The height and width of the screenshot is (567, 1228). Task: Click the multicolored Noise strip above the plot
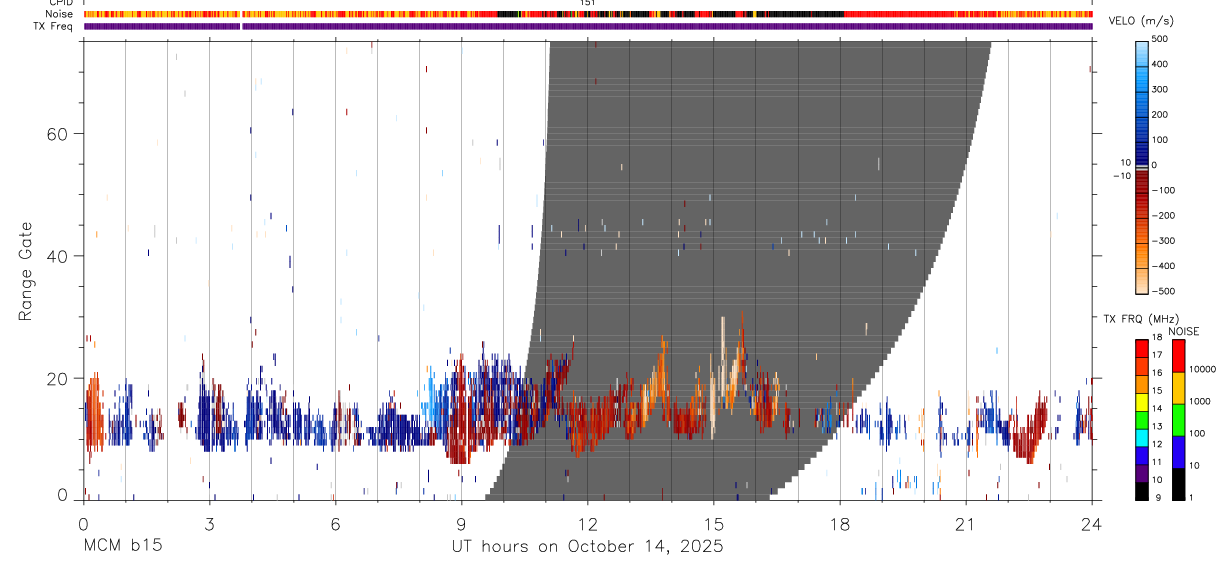[x=588, y=14]
